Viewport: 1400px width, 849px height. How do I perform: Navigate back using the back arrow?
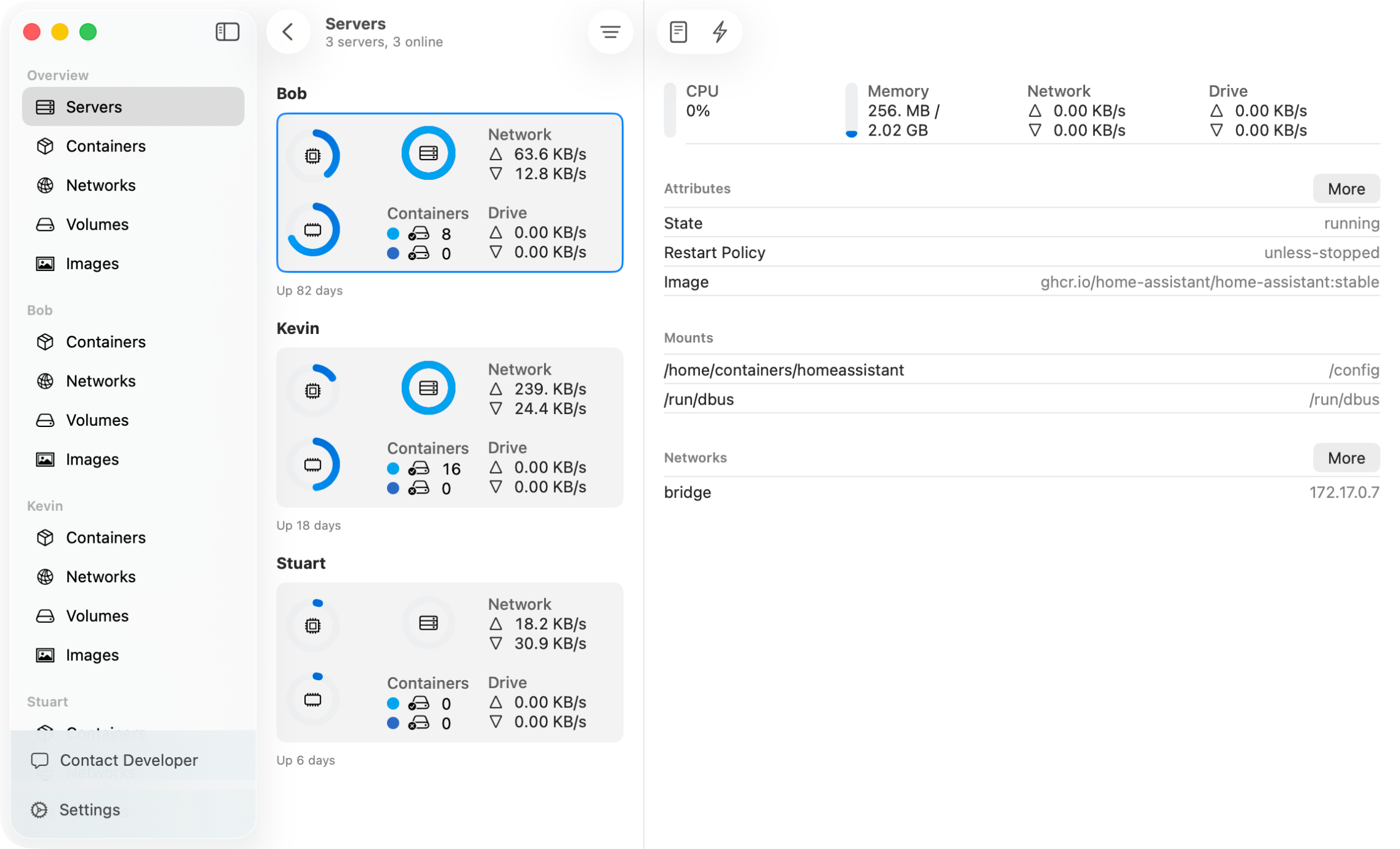[288, 31]
